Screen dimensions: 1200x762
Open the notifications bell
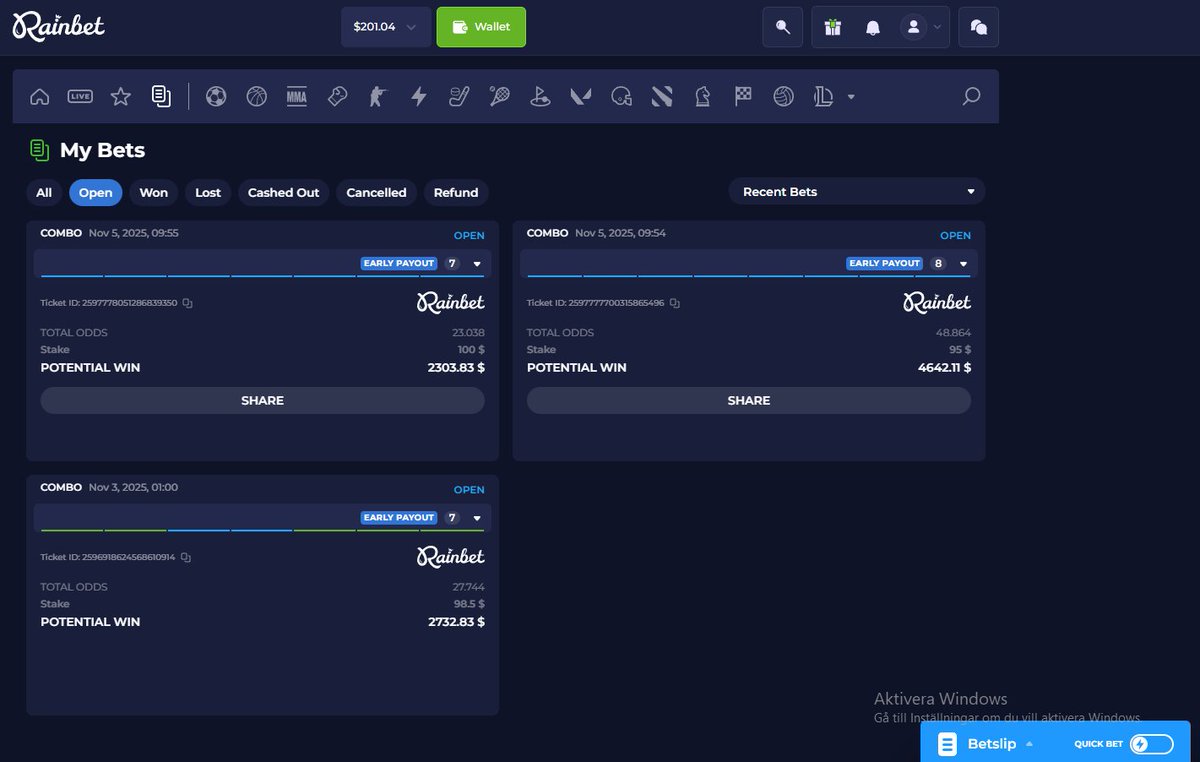[873, 27]
